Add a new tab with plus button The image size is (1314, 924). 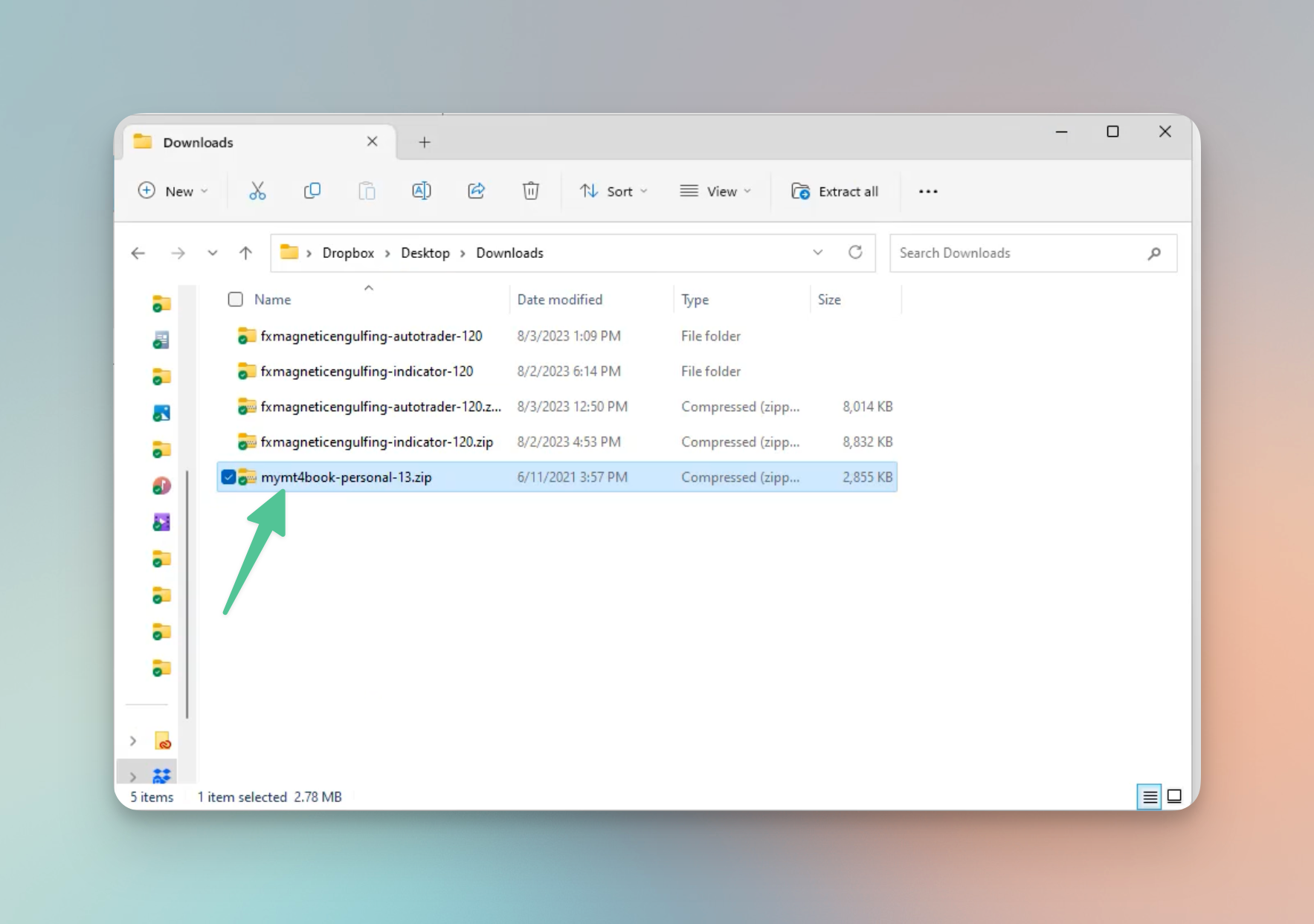[424, 142]
